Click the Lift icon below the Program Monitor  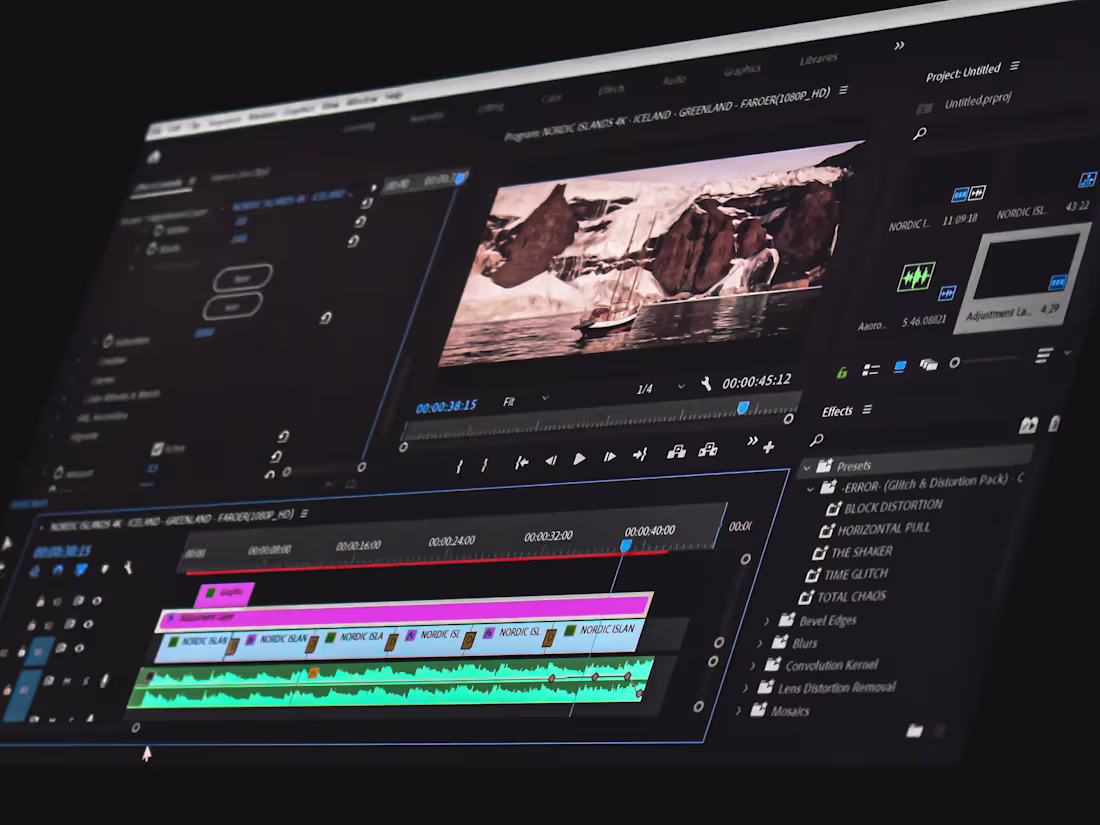pos(677,449)
